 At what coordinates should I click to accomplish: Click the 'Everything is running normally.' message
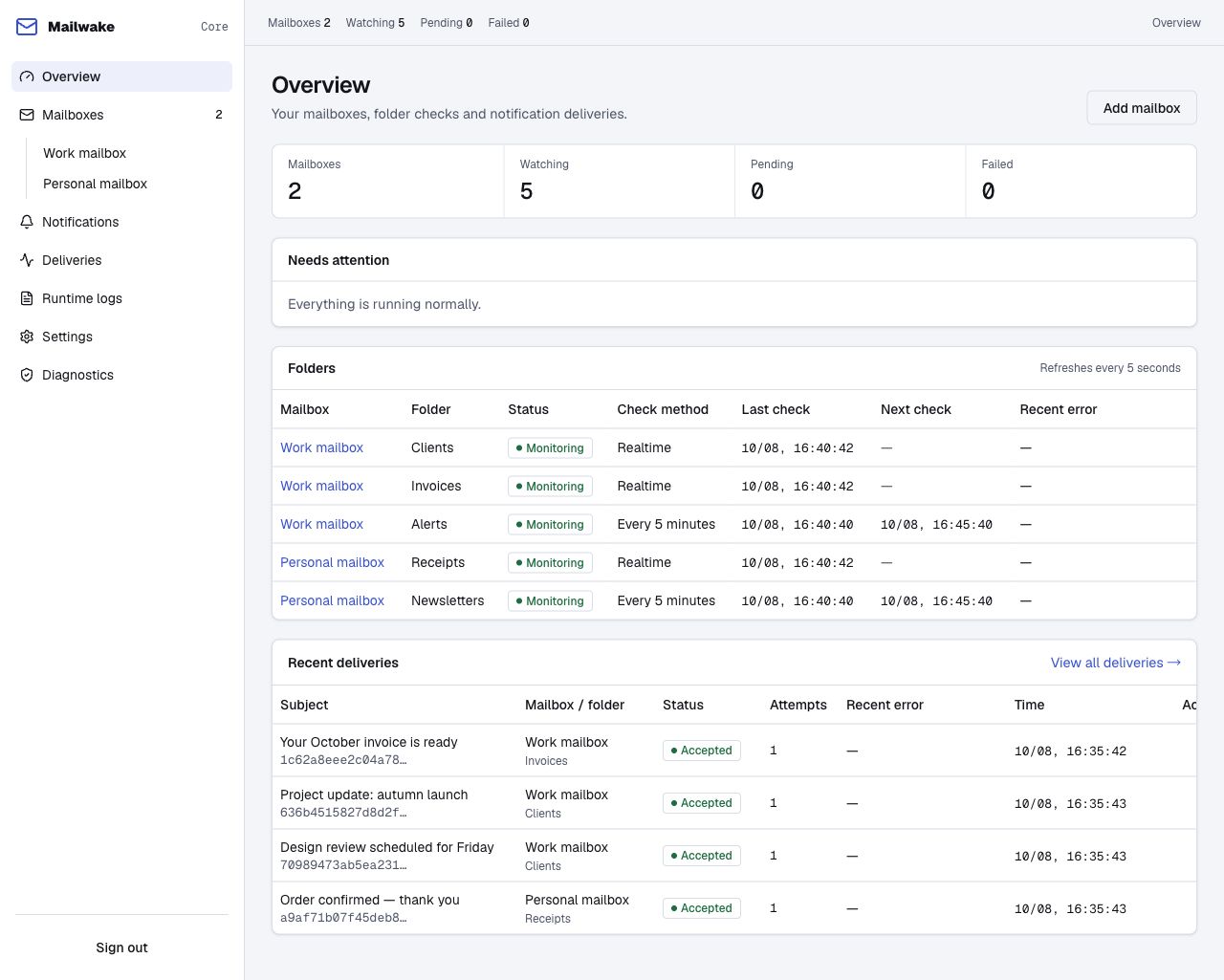point(384,304)
